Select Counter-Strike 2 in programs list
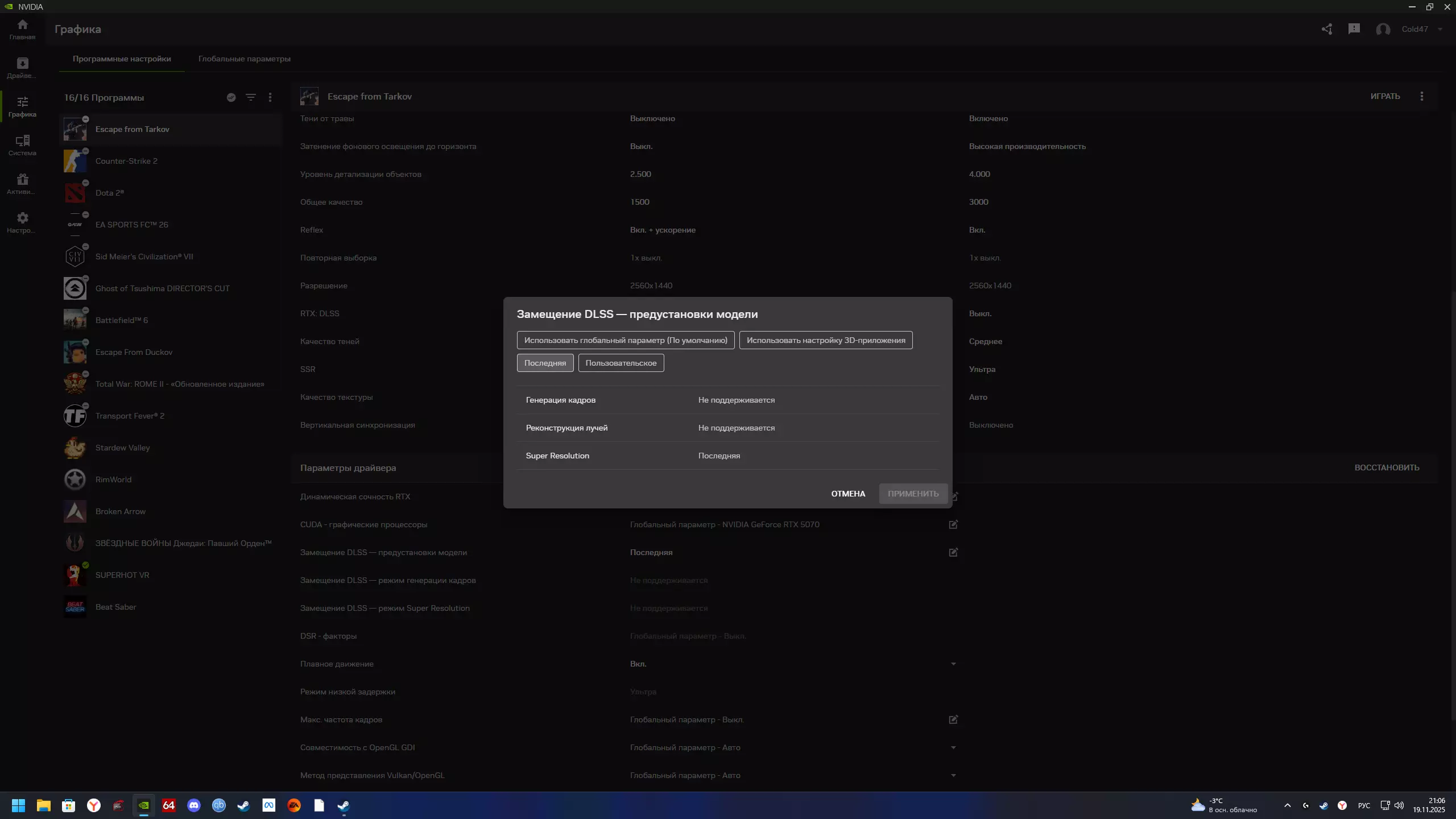The height and width of the screenshot is (819, 1456). pyautogui.click(x=126, y=161)
